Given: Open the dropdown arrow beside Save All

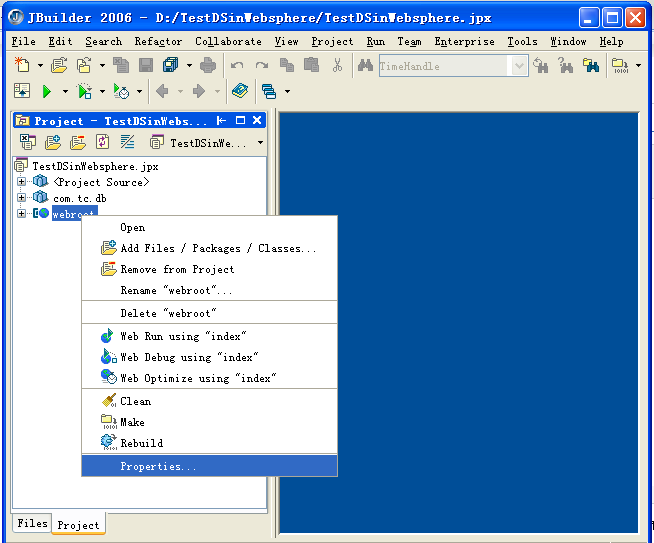Looking at the screenshot, I should tap(189, 65).
